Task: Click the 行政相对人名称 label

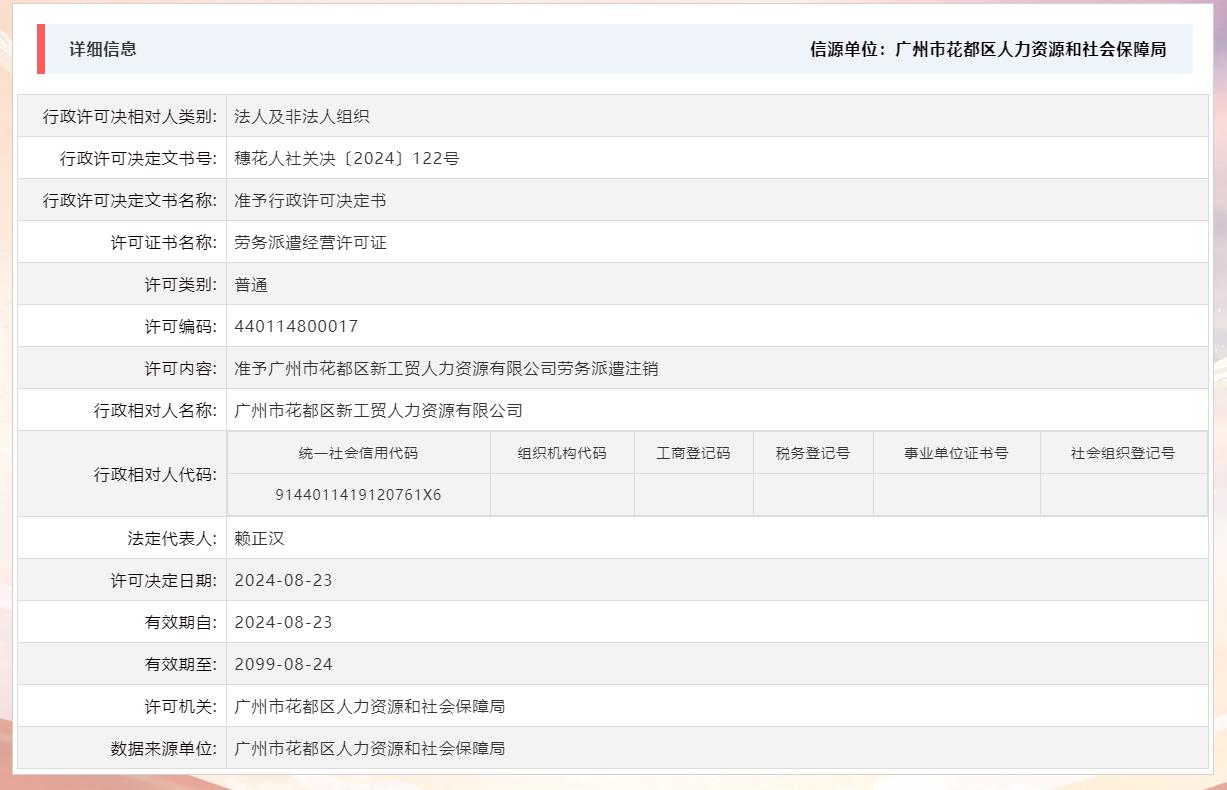Action: click(x=155, y=410)
